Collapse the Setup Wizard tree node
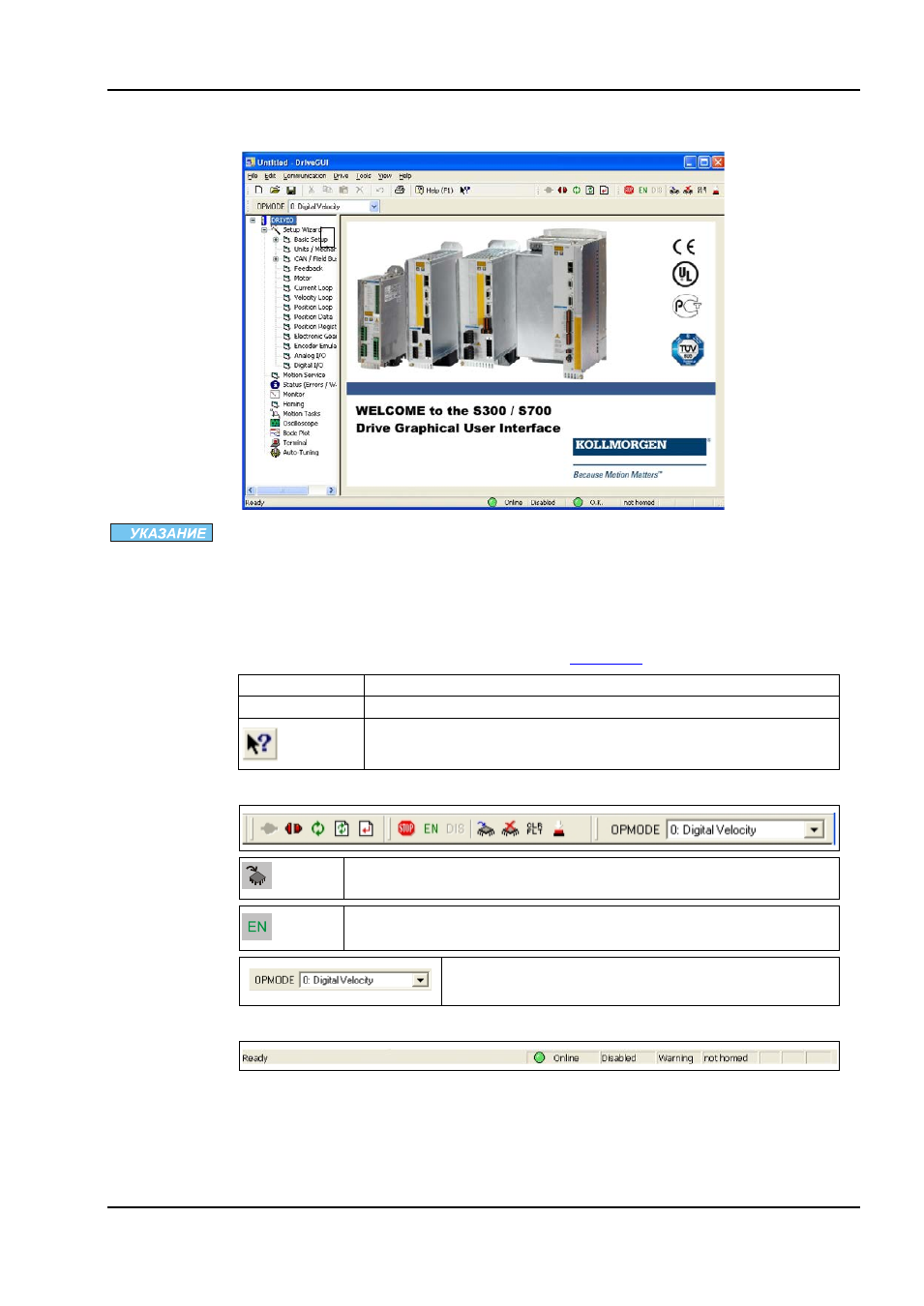Viewport: 924px width, 1306px height. click(x=264, y=230)
